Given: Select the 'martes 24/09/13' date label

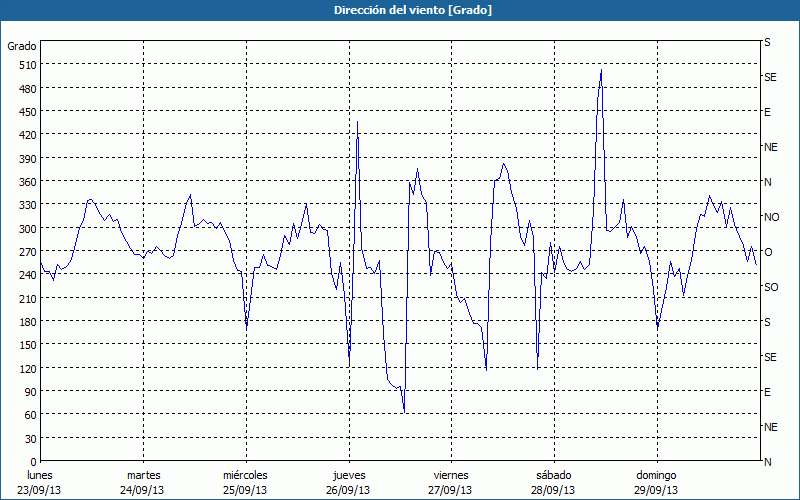Looking at the screenshot, I should click(x=143, y=482).
